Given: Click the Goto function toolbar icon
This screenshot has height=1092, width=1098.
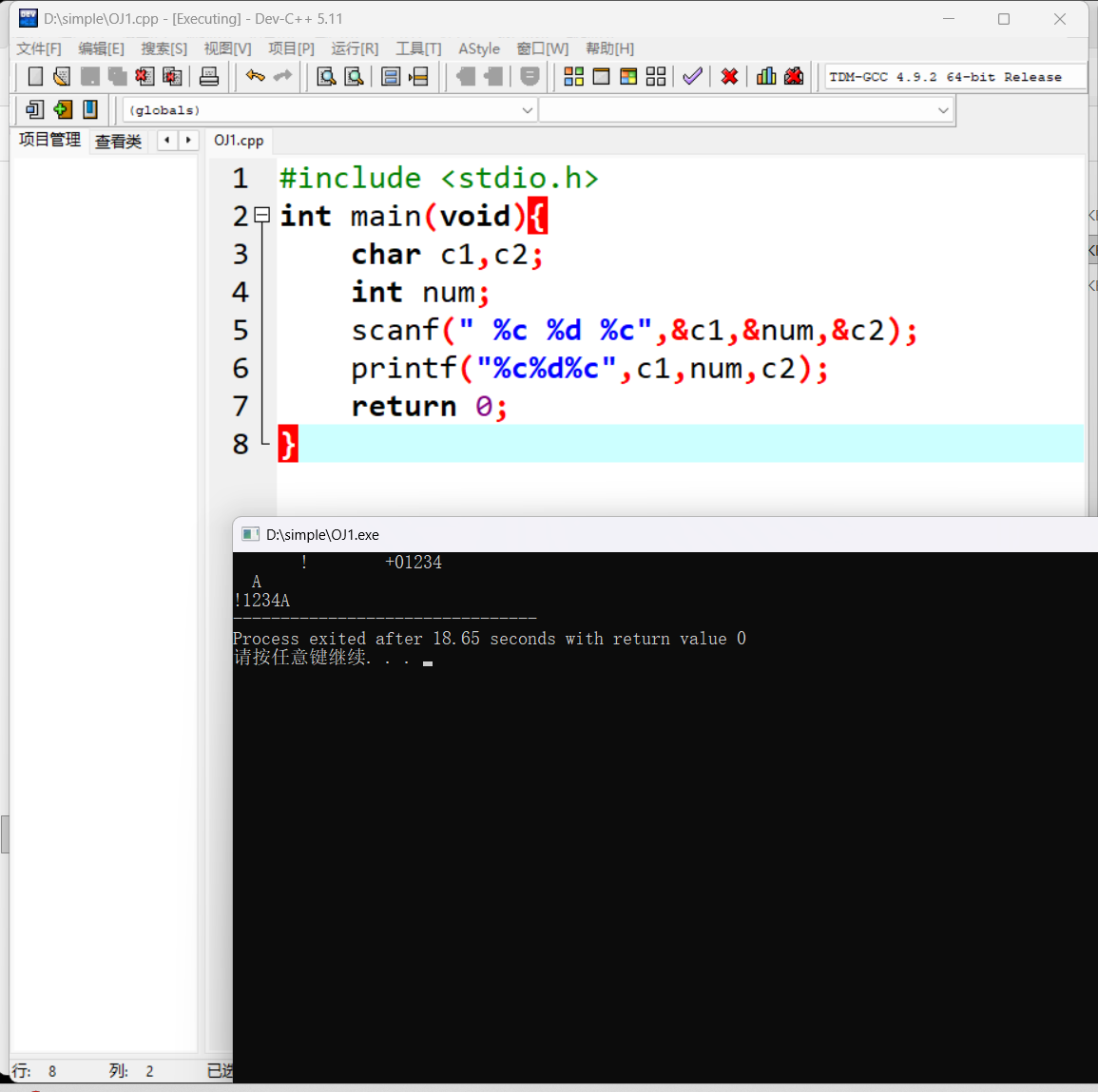Looking at the screenshot, I should coord(391,76).
